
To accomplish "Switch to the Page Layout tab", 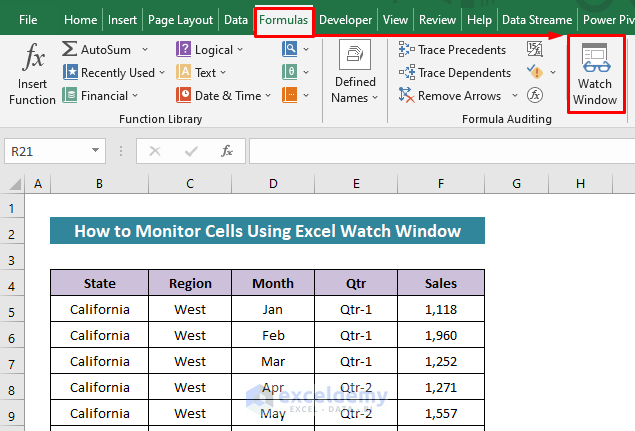I will click(x=180, y=19).
